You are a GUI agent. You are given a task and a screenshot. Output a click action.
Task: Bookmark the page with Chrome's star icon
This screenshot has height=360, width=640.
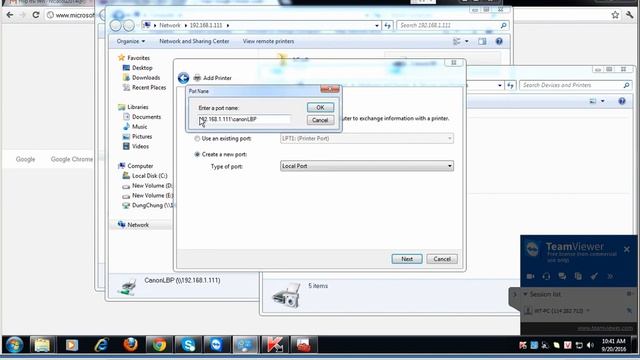click(x=615, y=15)
